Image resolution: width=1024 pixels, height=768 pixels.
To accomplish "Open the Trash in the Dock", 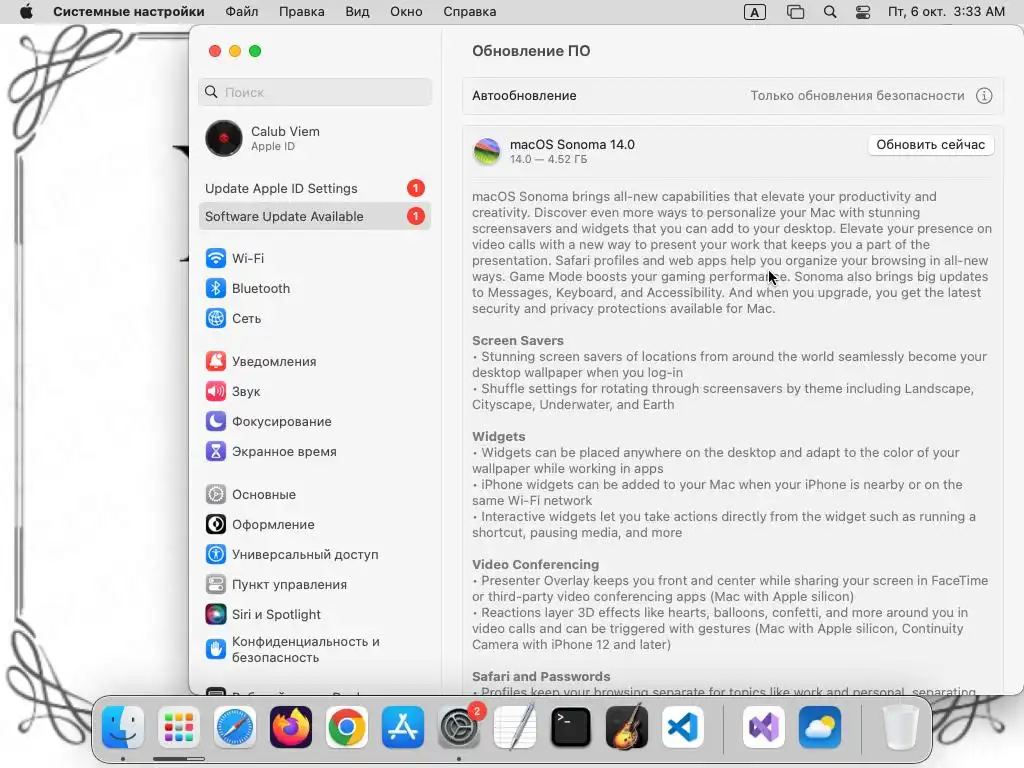I will coord(901,727).
